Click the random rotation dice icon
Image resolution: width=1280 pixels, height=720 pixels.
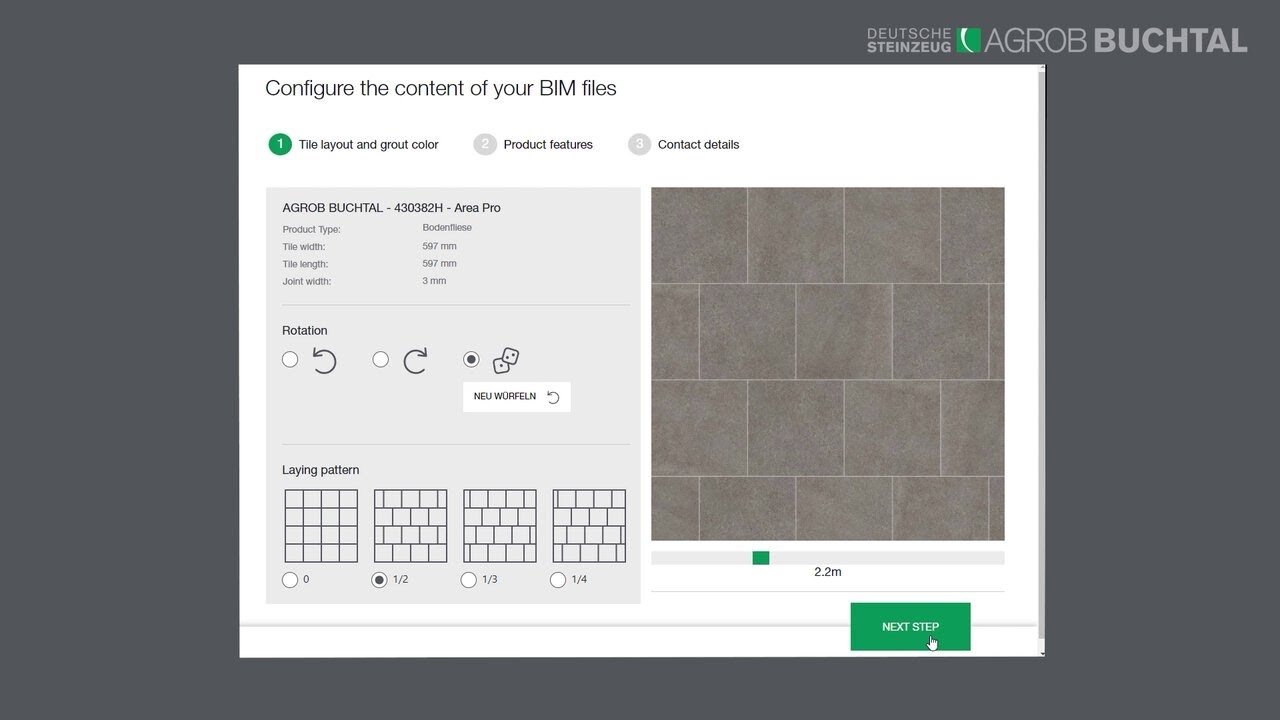[x=506, y=360]
